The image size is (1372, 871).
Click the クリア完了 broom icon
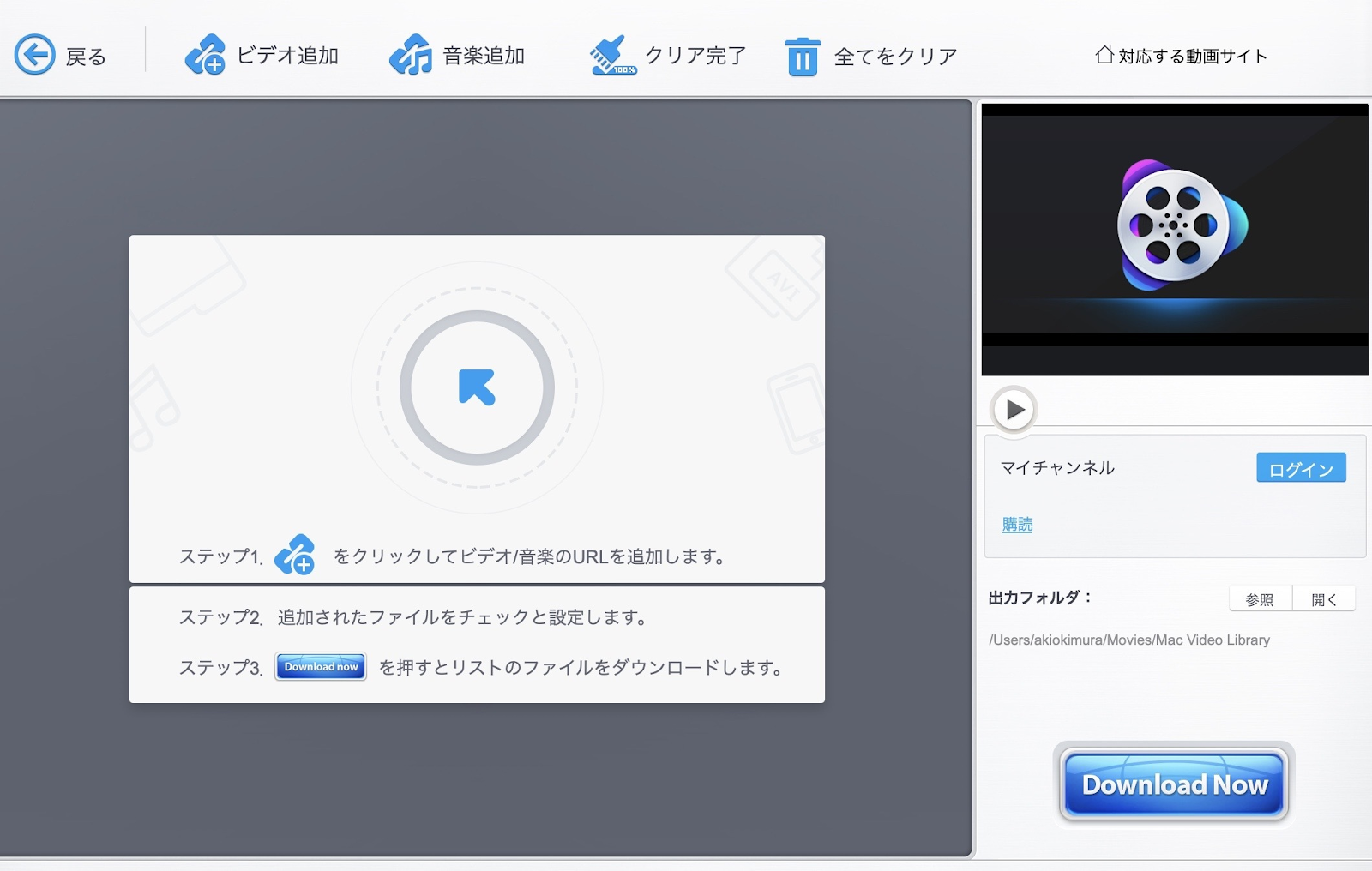[612, 55]
